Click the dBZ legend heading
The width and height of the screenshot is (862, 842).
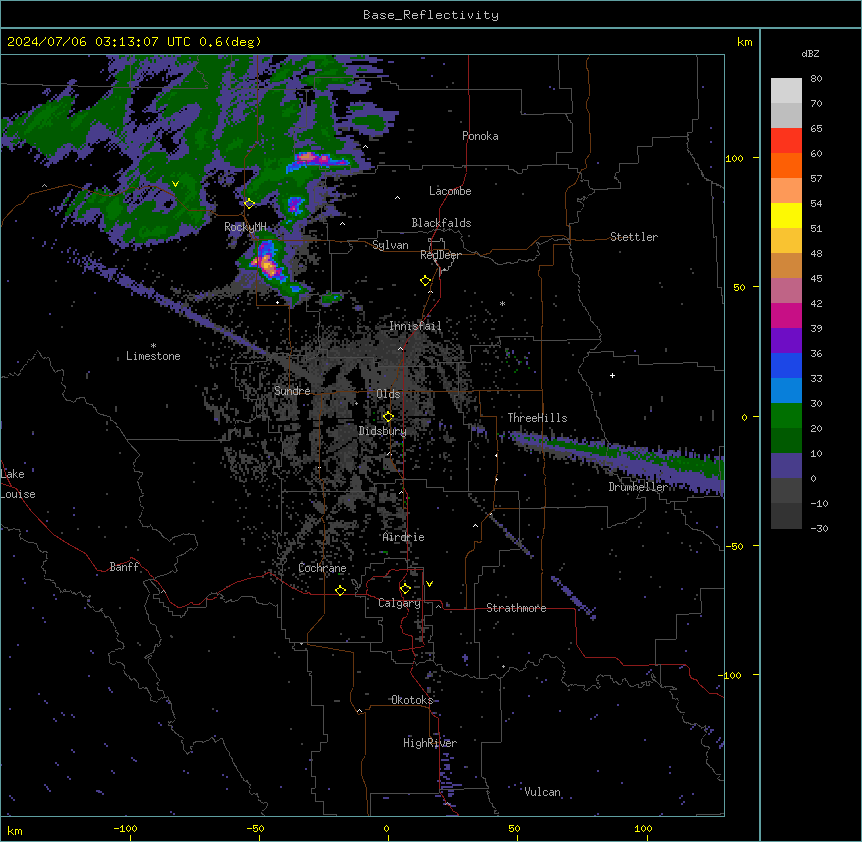click(x=810, y=53)
